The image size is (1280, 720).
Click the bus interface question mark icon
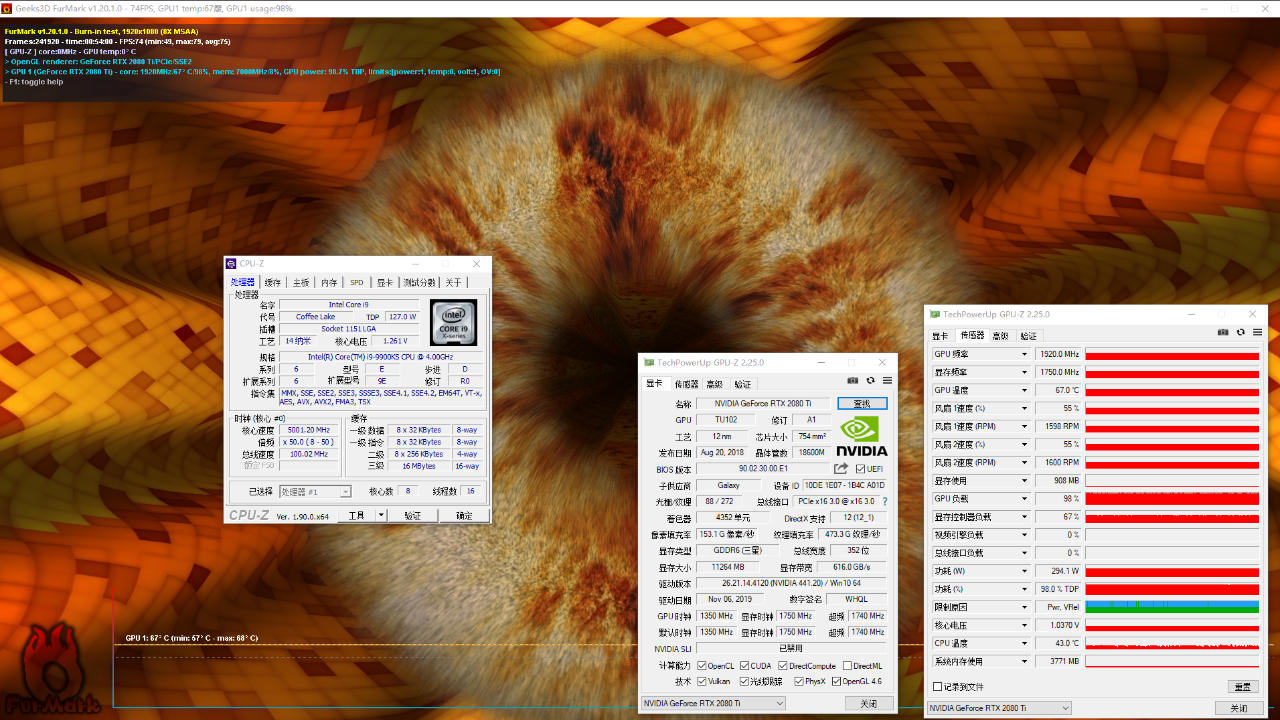[884, 501]
